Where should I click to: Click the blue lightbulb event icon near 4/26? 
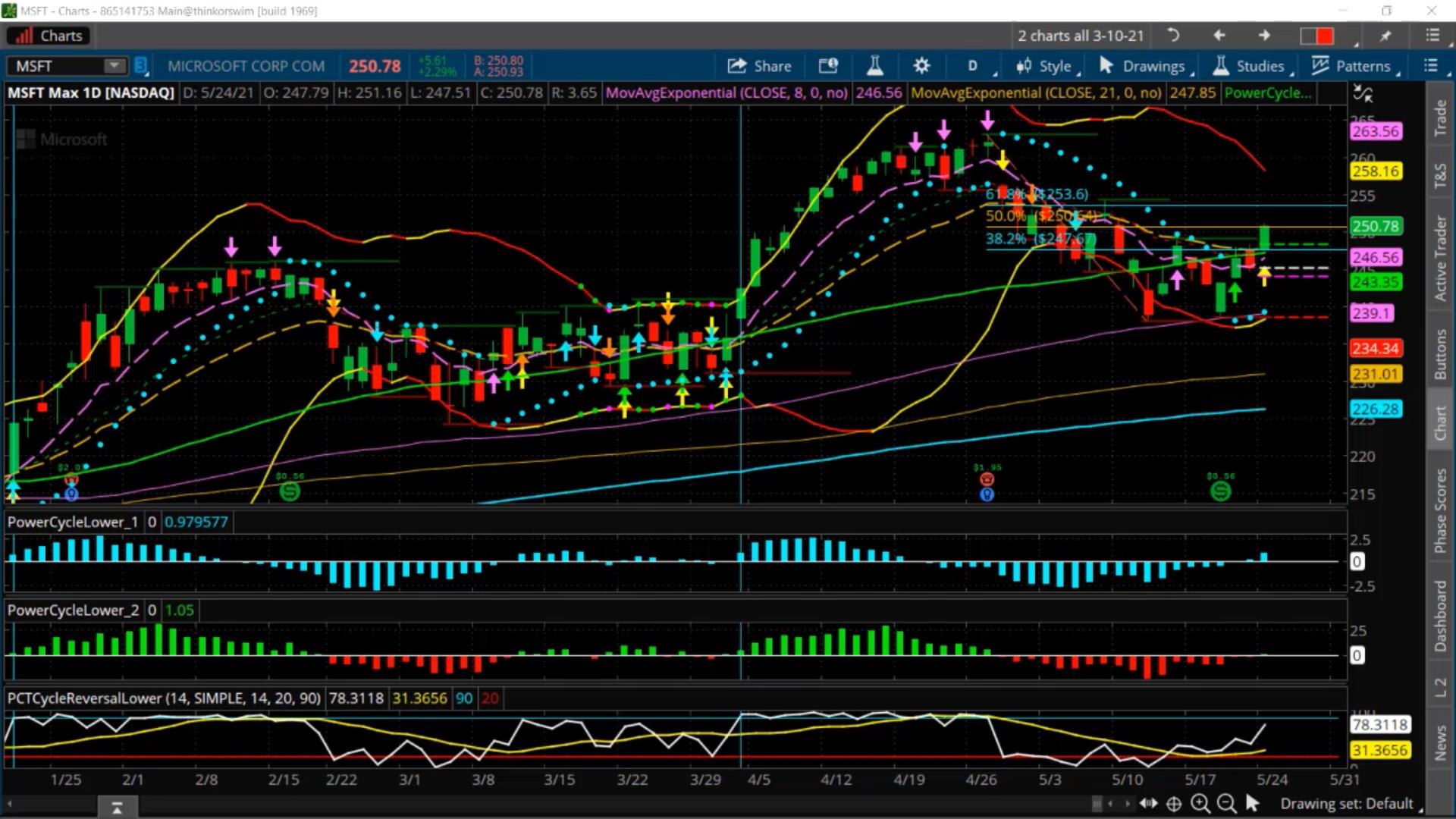(987, 494)
